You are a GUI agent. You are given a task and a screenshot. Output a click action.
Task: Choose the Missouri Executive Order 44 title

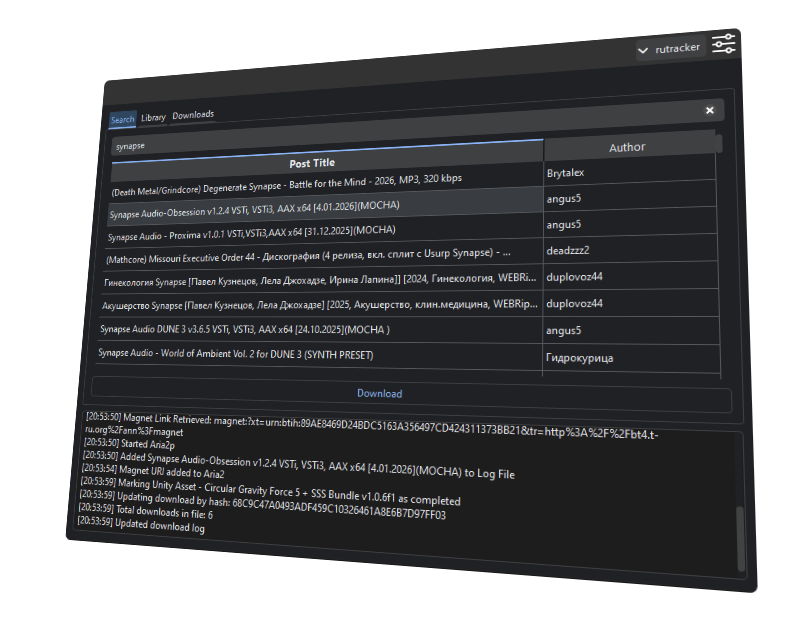(x=300, y=257)
